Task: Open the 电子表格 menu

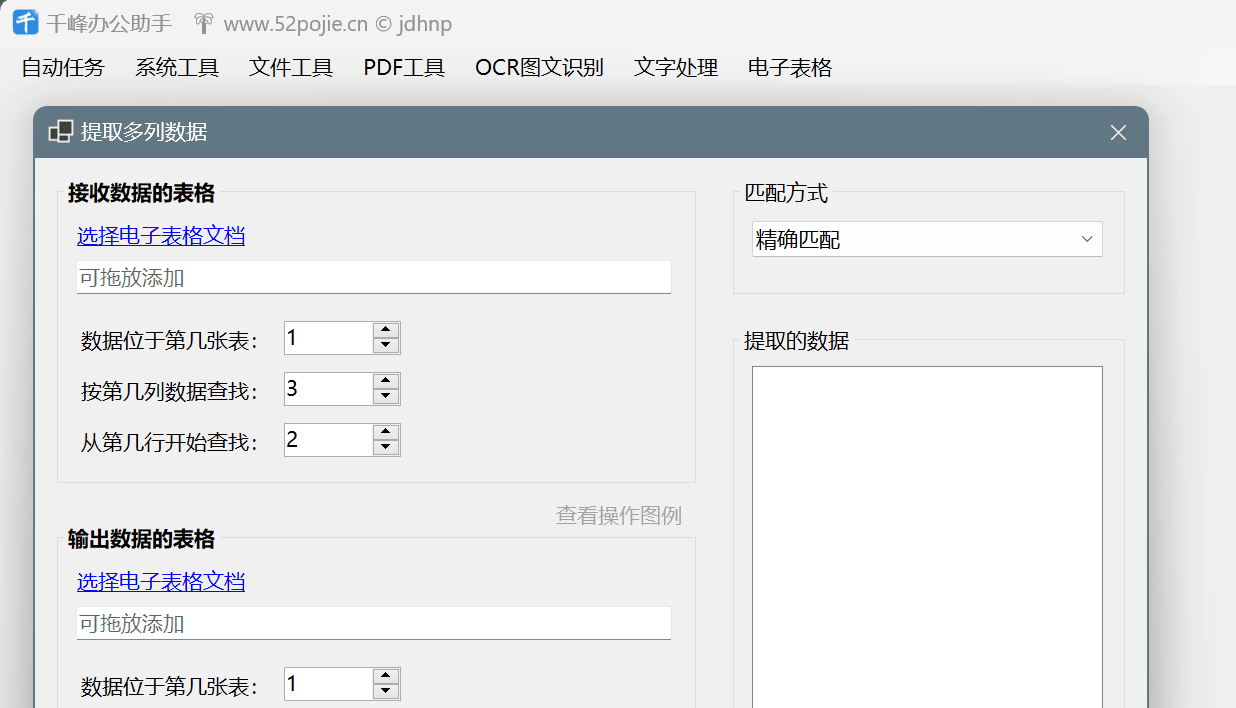Action: 790,68
